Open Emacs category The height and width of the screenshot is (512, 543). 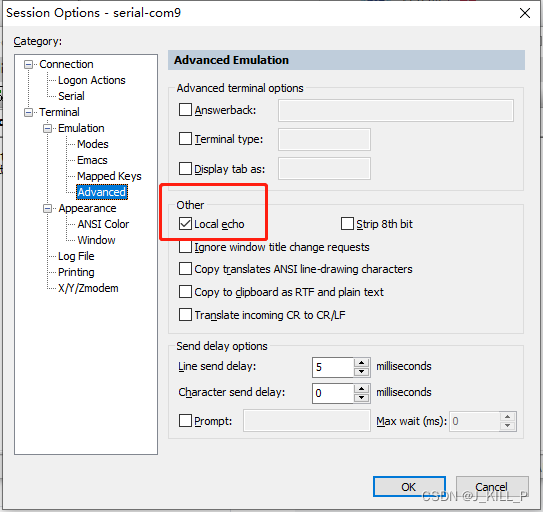pos(92,160)
